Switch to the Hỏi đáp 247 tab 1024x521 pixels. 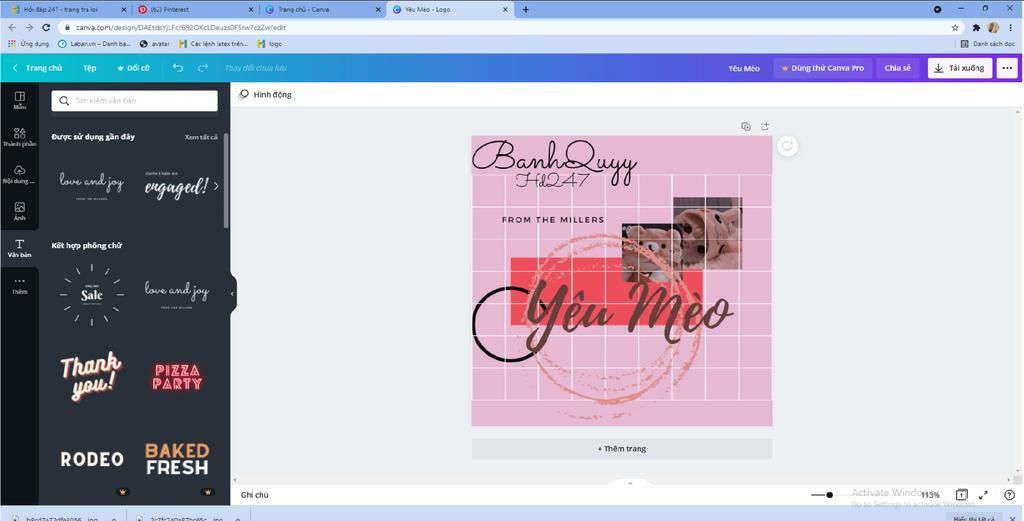(67, 10)
